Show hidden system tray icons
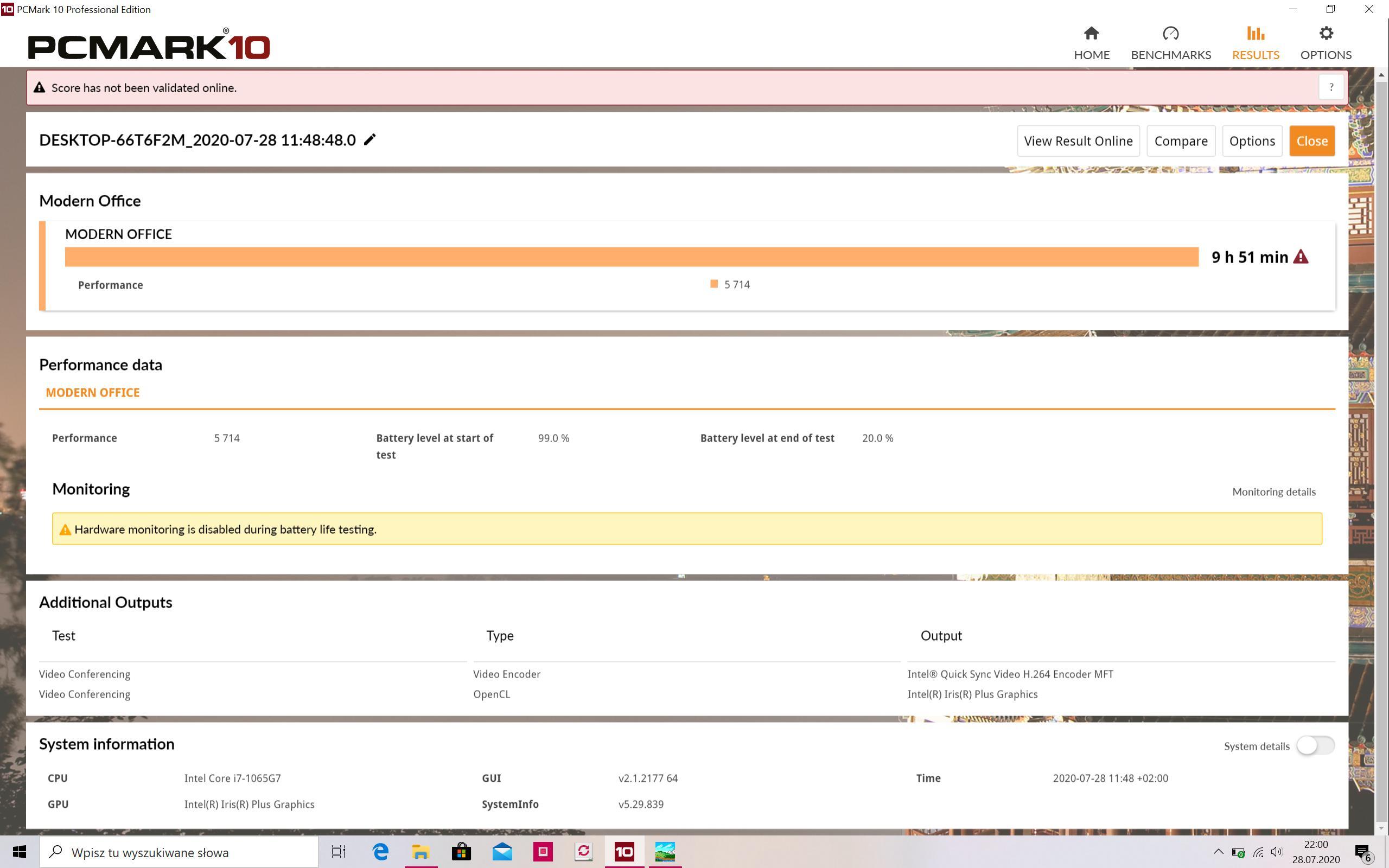 1218,852
